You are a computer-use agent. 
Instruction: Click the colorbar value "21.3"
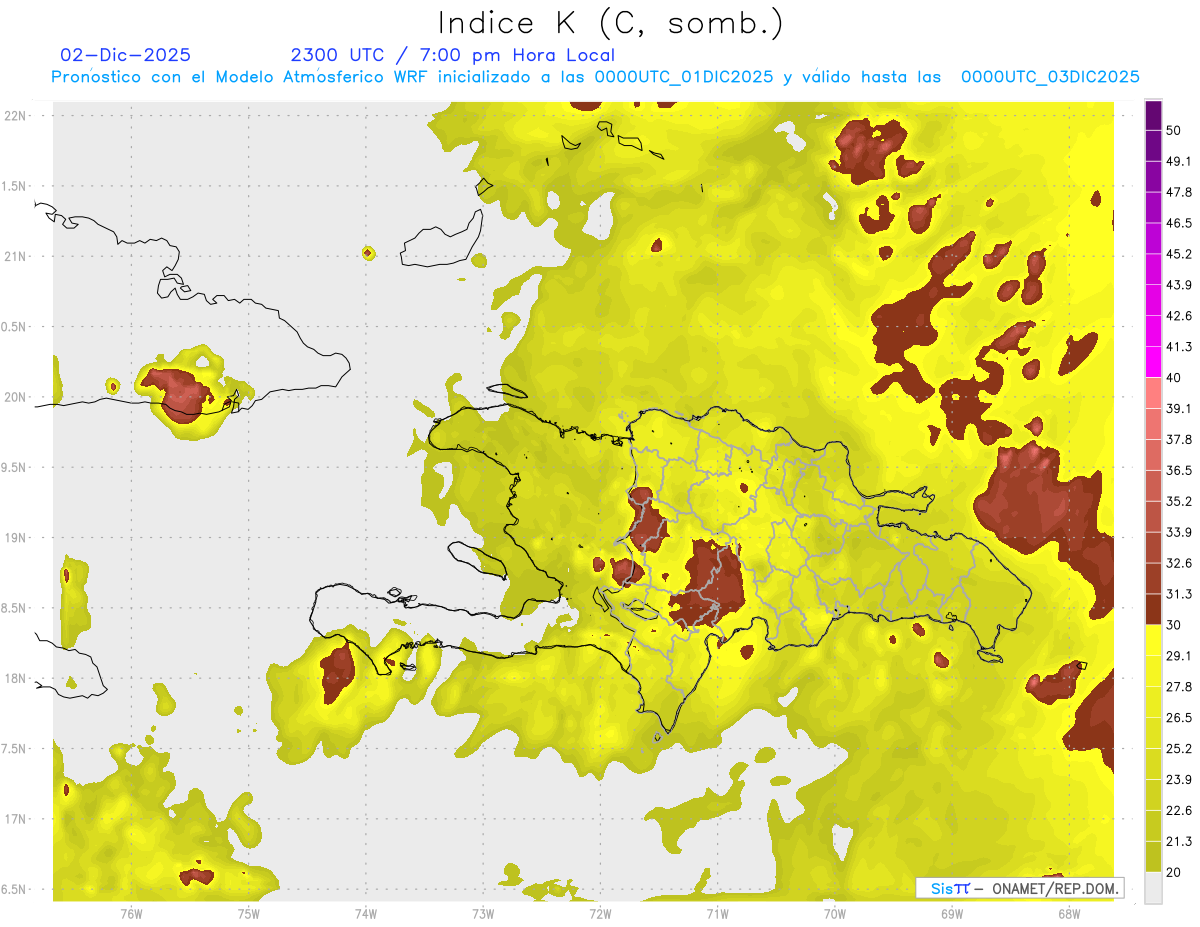pos(1179,841)
